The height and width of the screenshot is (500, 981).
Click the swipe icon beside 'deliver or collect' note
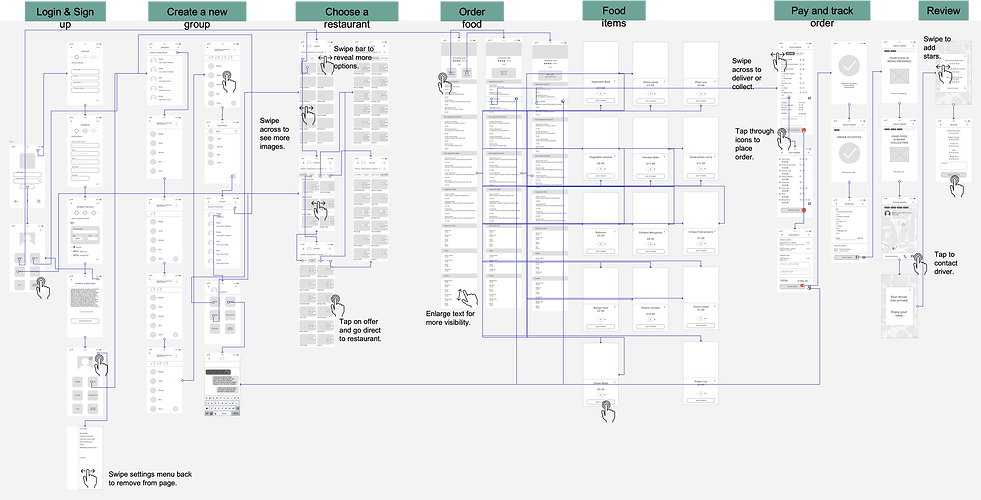778,63
